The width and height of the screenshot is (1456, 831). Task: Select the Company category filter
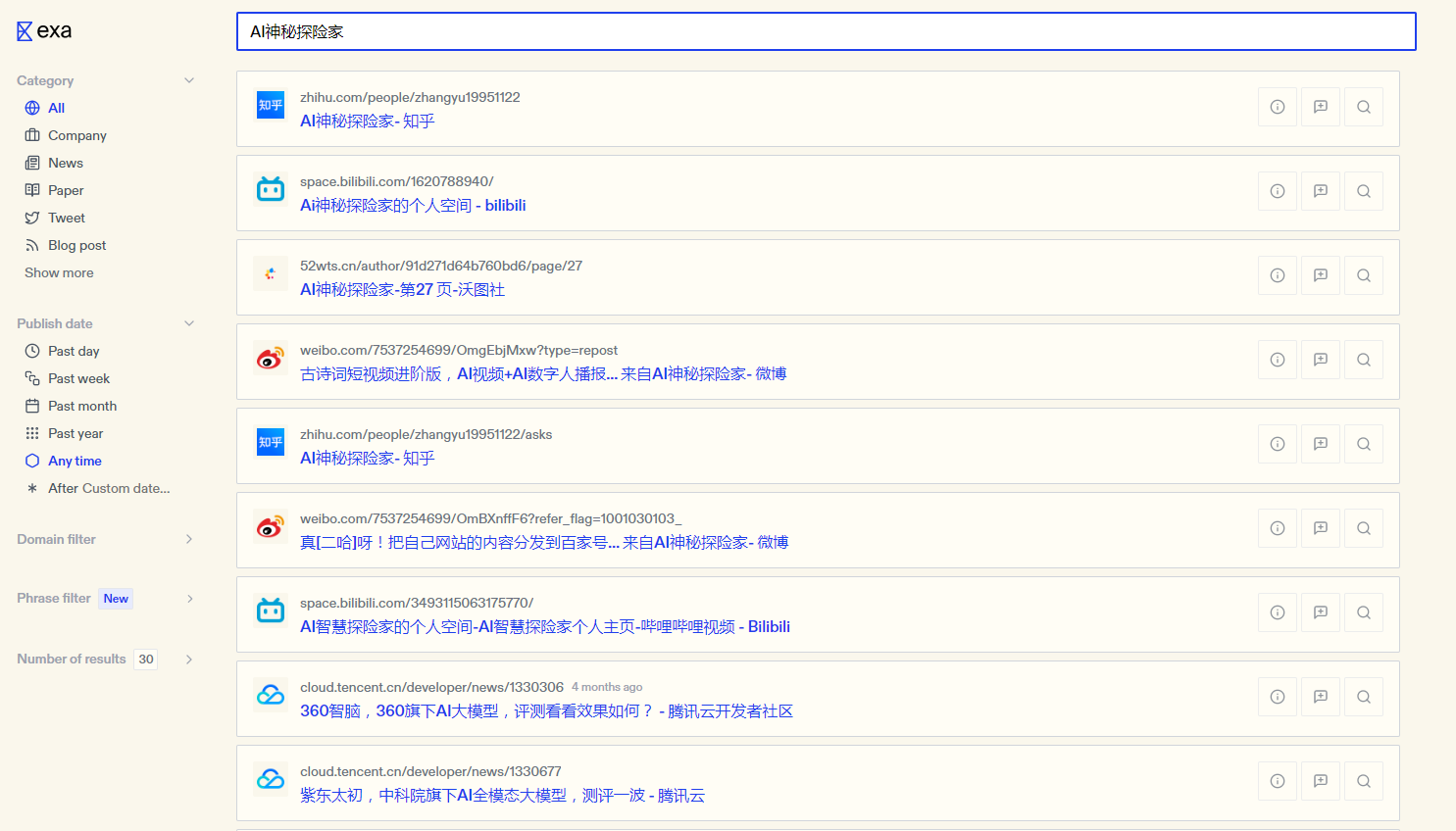click(x=66, y=135)
